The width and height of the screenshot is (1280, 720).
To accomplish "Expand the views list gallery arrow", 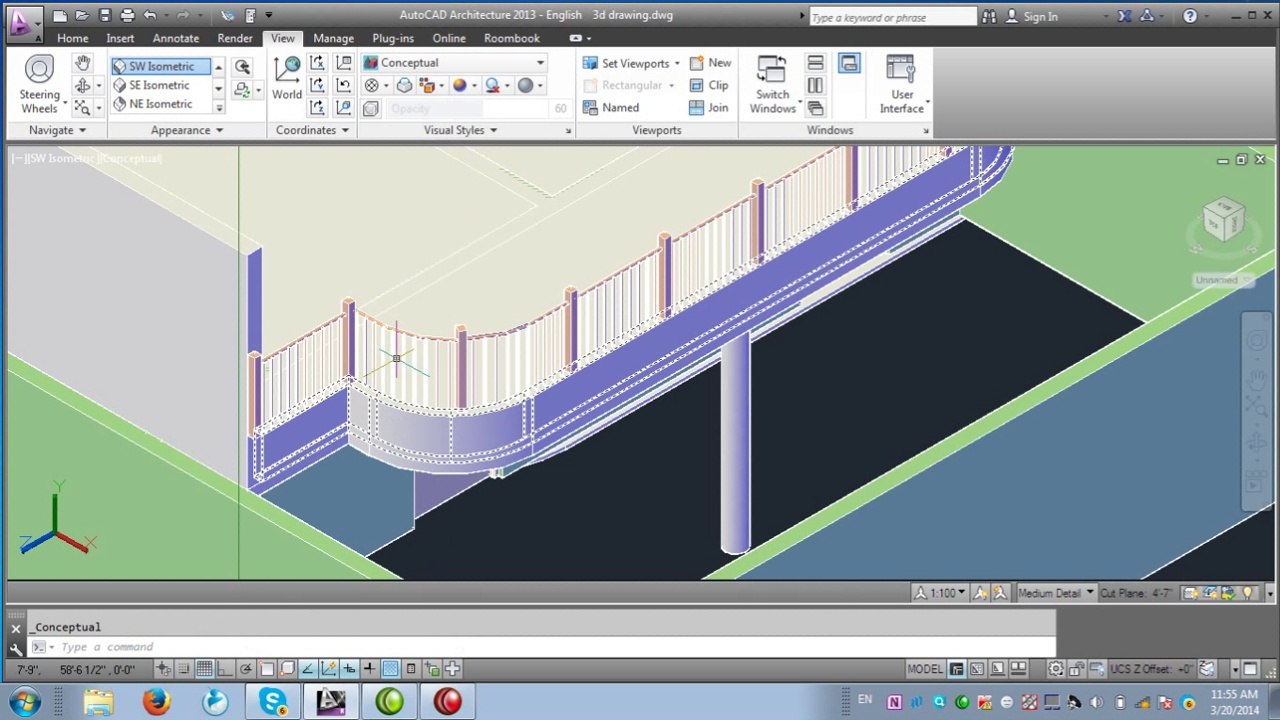I will click(x=218, y=107).
